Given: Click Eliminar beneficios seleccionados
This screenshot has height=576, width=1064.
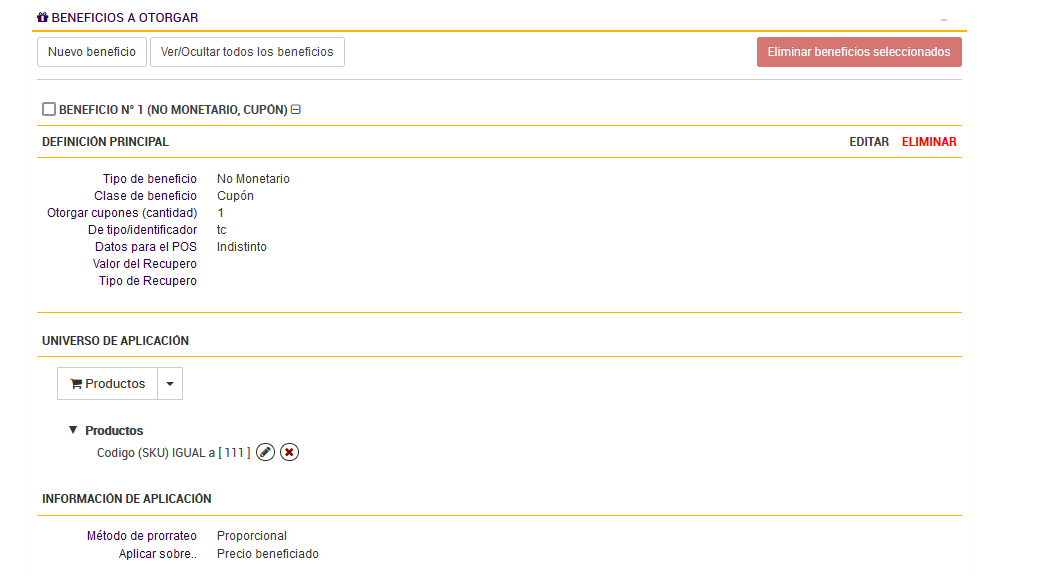Looking at the screenshot, I should [859, 52].
